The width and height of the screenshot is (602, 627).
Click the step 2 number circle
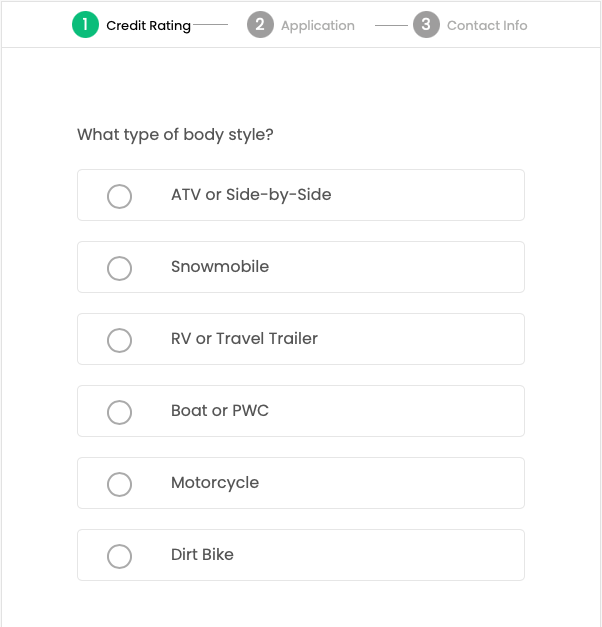pos(260,25)
